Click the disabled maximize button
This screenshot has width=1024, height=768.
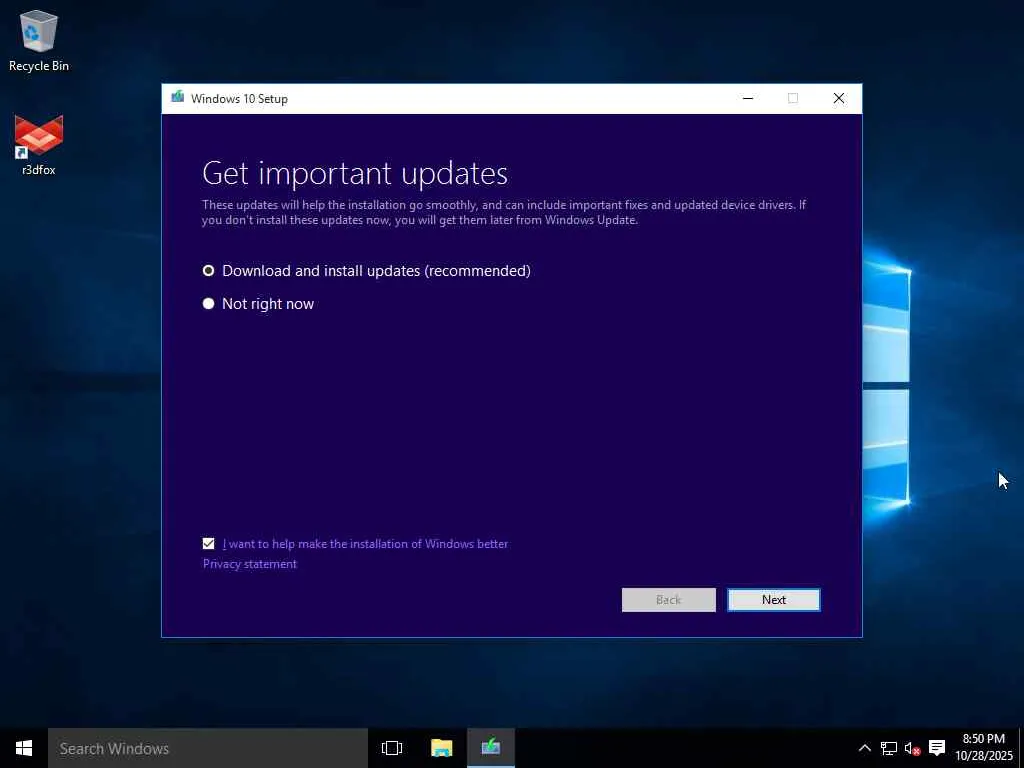[793, 98]
